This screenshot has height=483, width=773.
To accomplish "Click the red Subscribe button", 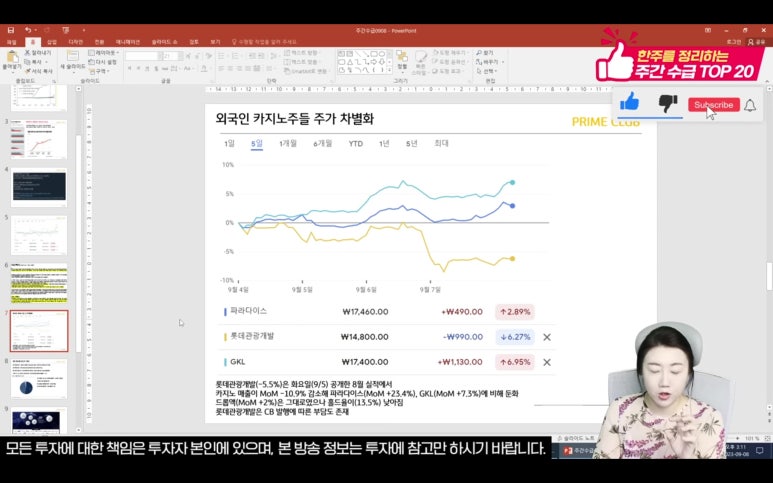I will pos(713,104).
